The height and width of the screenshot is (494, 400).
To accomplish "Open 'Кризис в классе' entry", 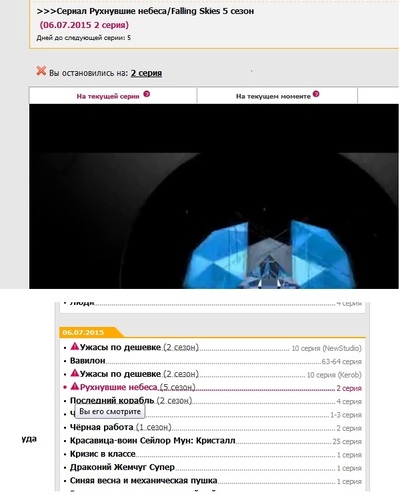I will point(103,454).
